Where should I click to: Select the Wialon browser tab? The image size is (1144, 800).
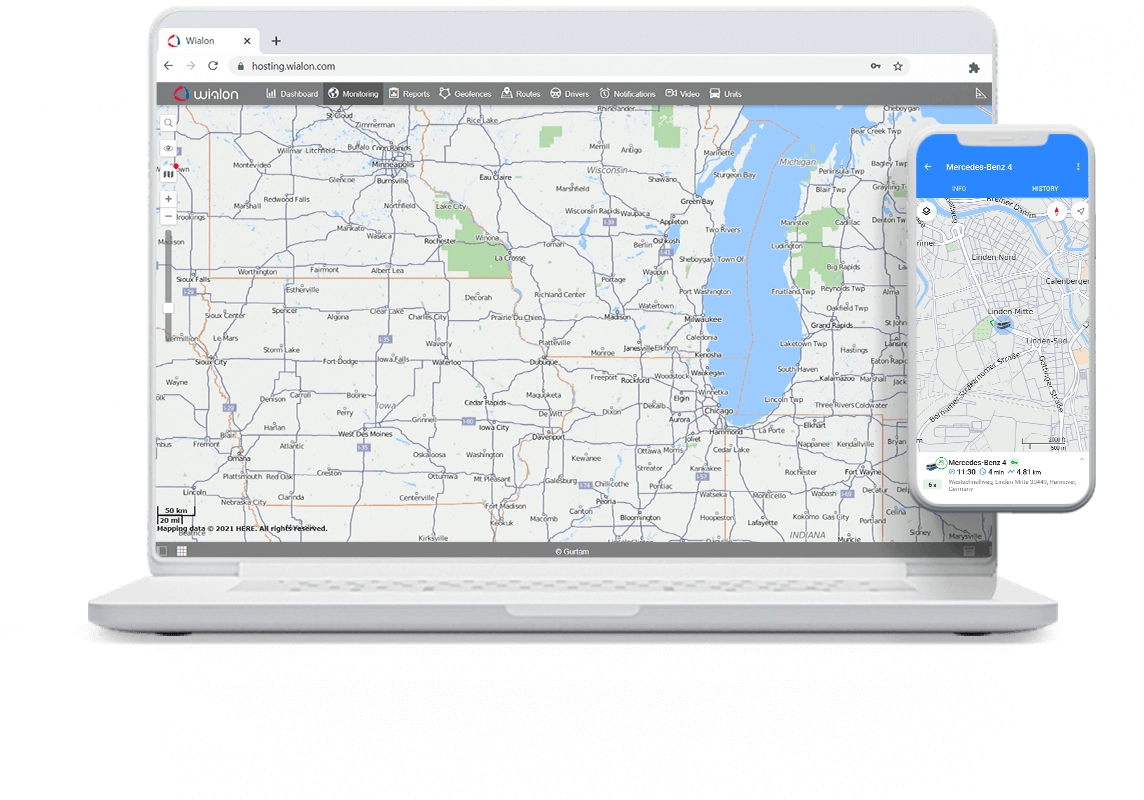[x=208, y=41]
